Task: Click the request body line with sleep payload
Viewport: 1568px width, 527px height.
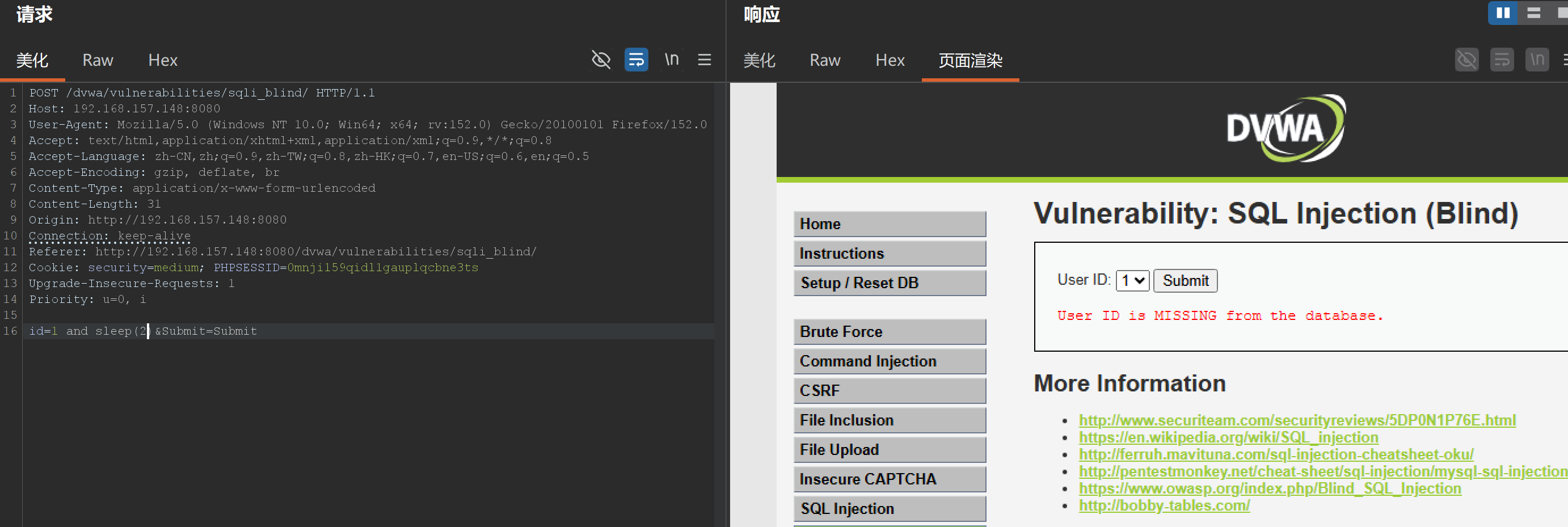Action: 143,331
